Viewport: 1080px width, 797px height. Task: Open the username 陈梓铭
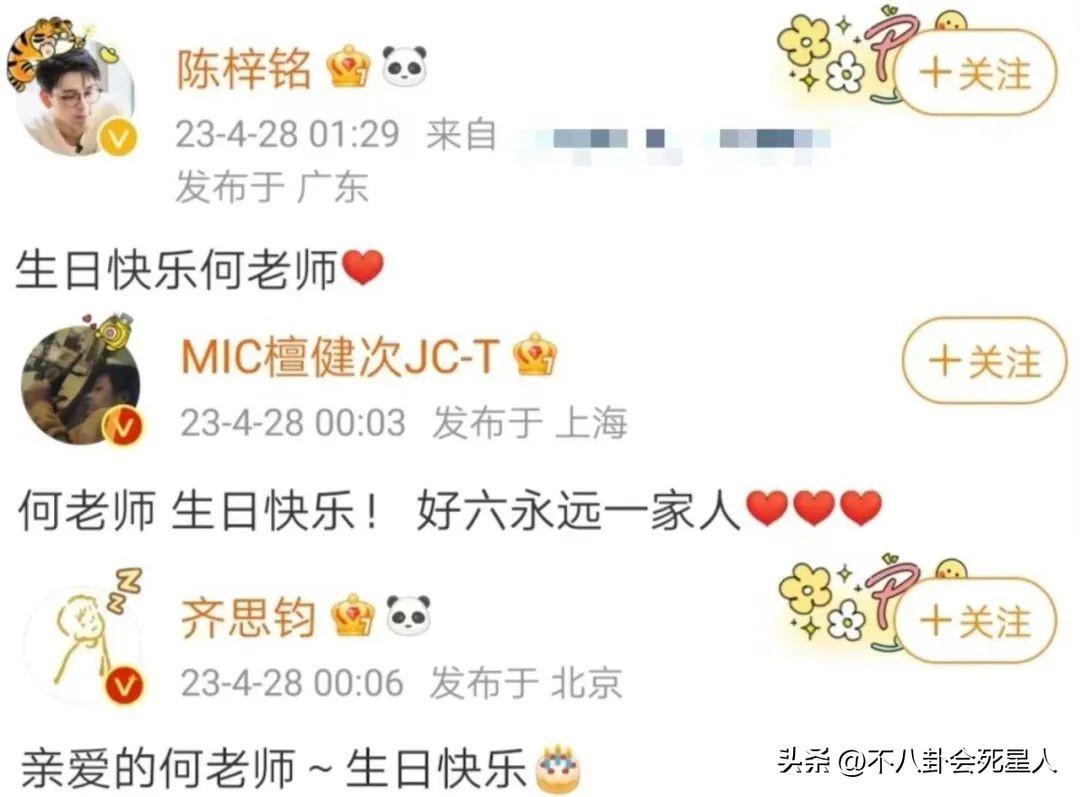click(245, 68)
